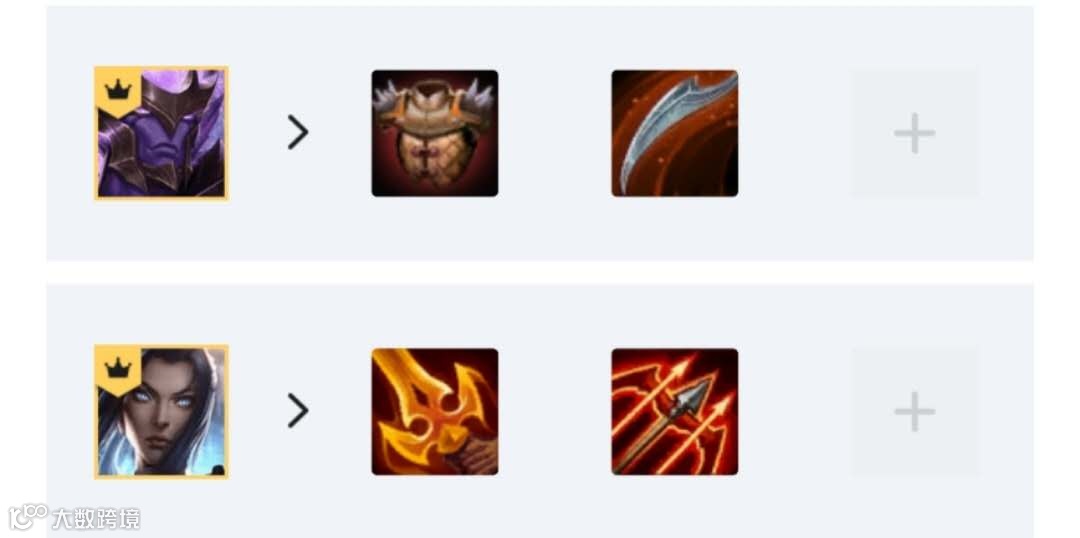Screen dimensions: 1080x538
Task: Select the spear with red arrows item
Action: click(x=674, y=411)
